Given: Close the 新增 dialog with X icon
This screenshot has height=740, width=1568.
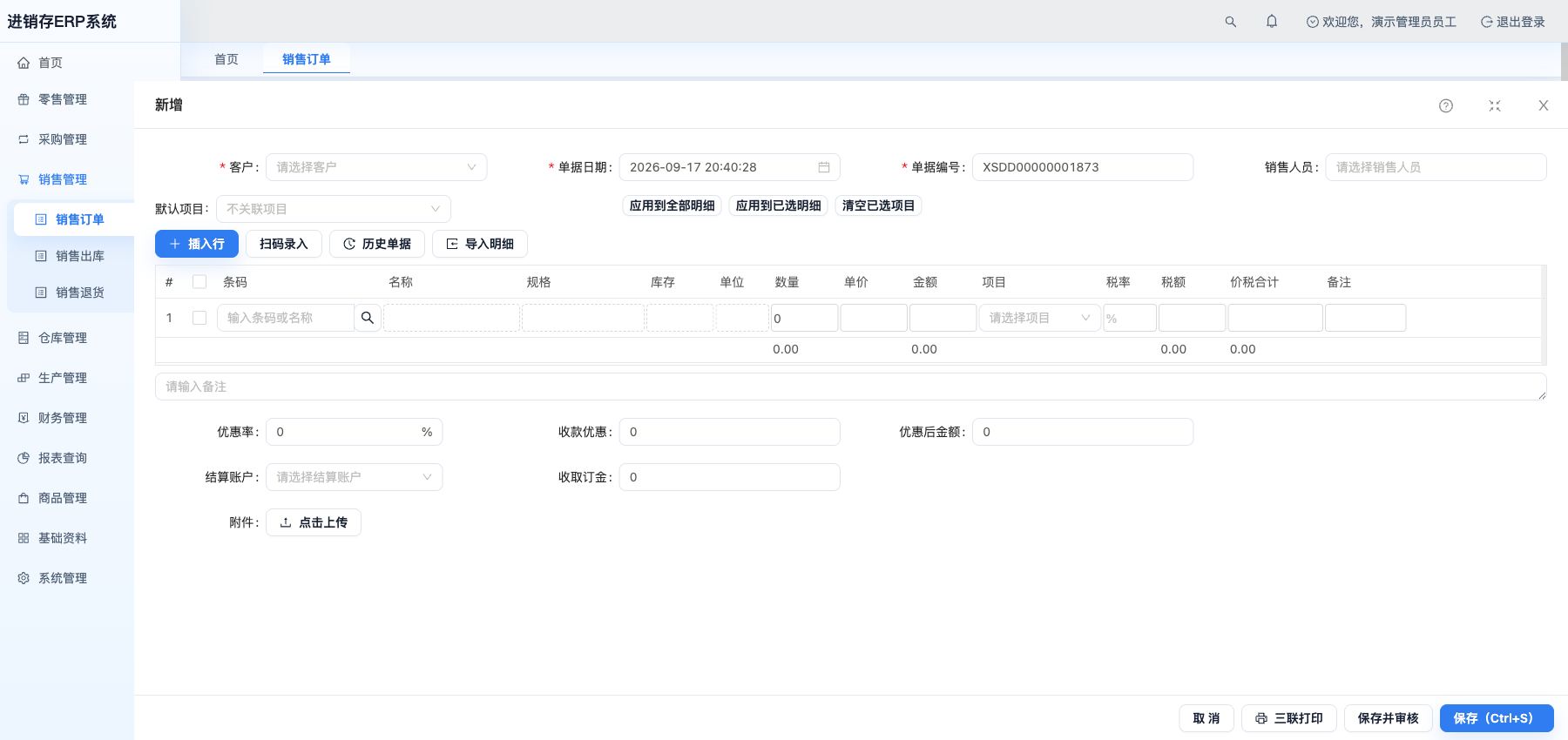Looking at the screenshot, I should pyautogui.click(x=1544, y=105).
